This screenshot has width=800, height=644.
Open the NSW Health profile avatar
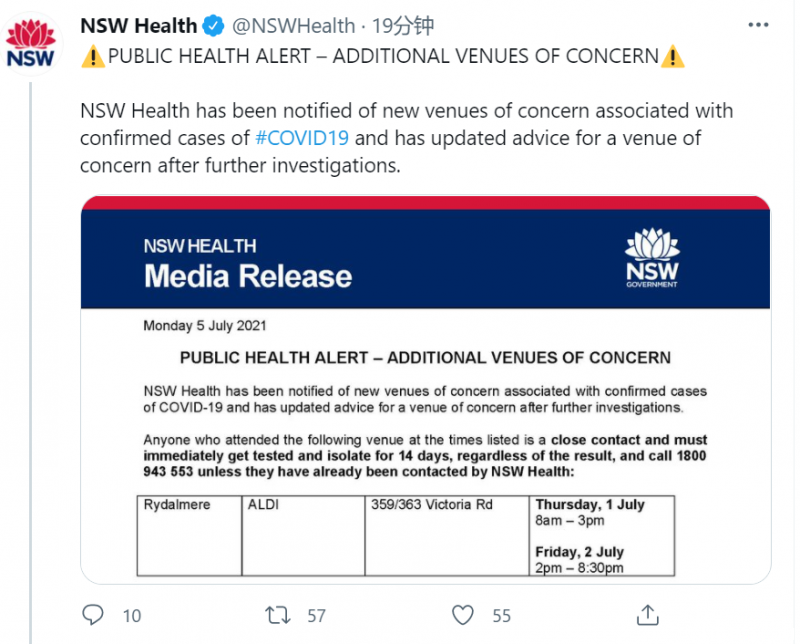(31, 43)
